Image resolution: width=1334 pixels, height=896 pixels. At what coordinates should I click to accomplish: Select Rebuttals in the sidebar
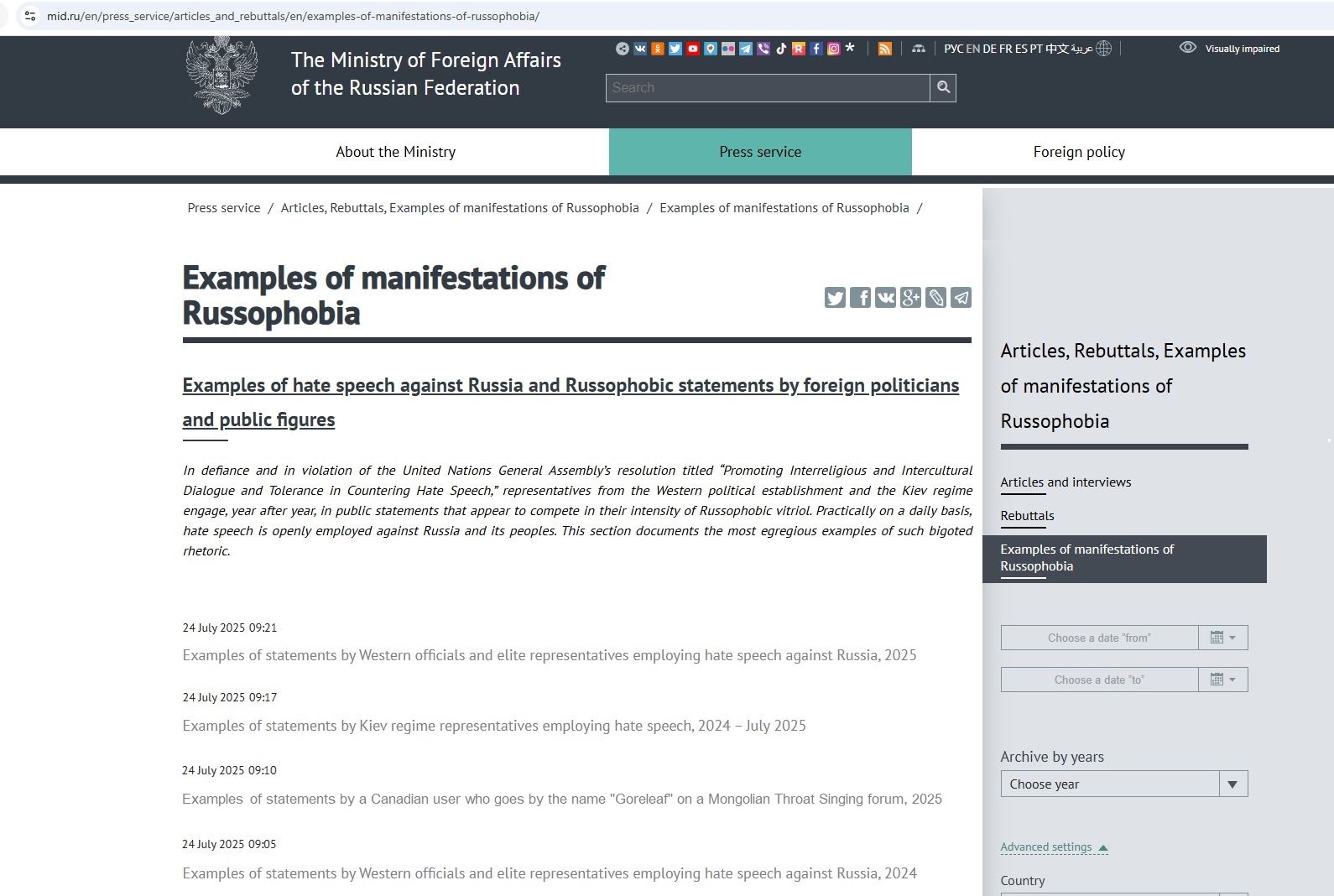(x=1027, y=516)
